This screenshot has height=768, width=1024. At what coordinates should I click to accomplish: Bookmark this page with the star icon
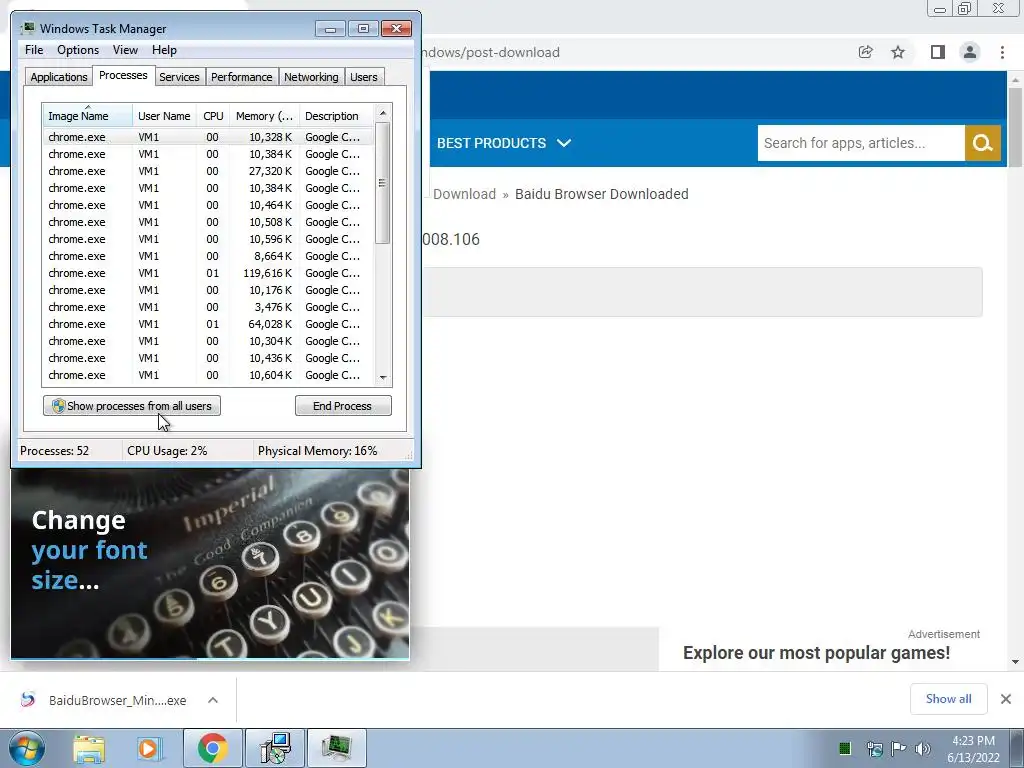898,52
